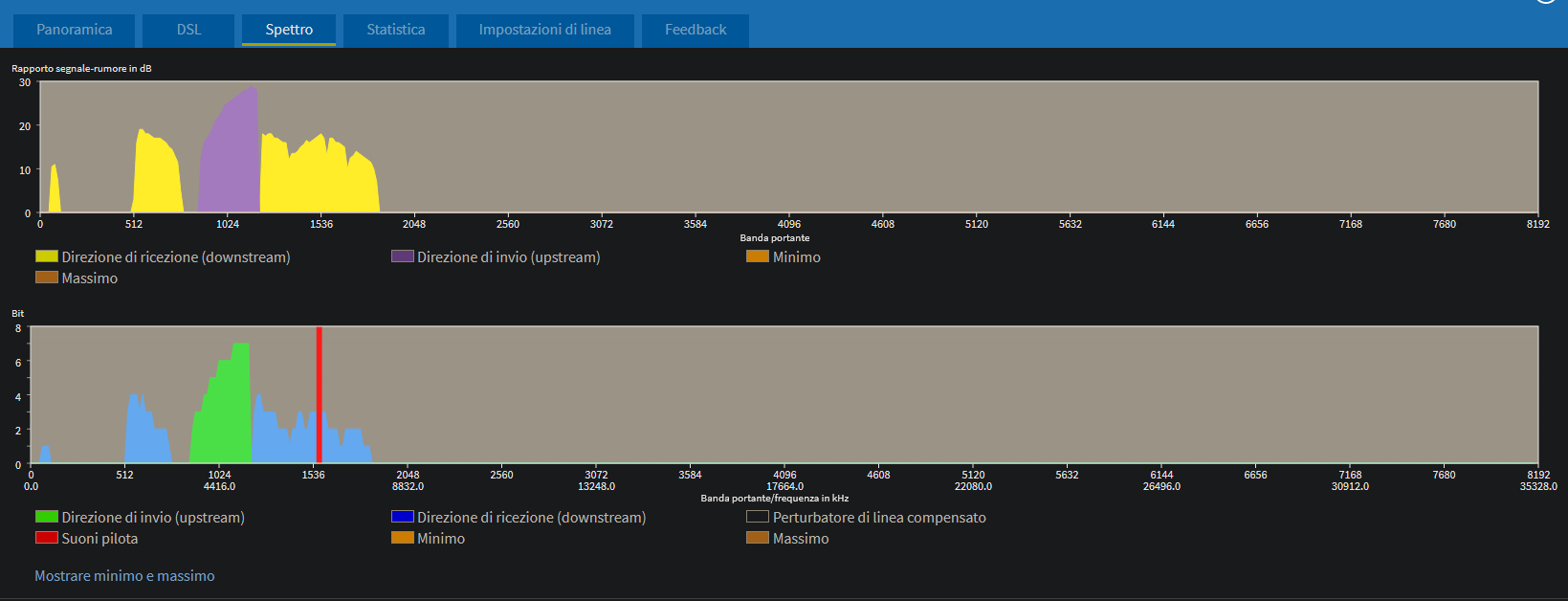Click the 'Bit' chart title

[18, 314]
